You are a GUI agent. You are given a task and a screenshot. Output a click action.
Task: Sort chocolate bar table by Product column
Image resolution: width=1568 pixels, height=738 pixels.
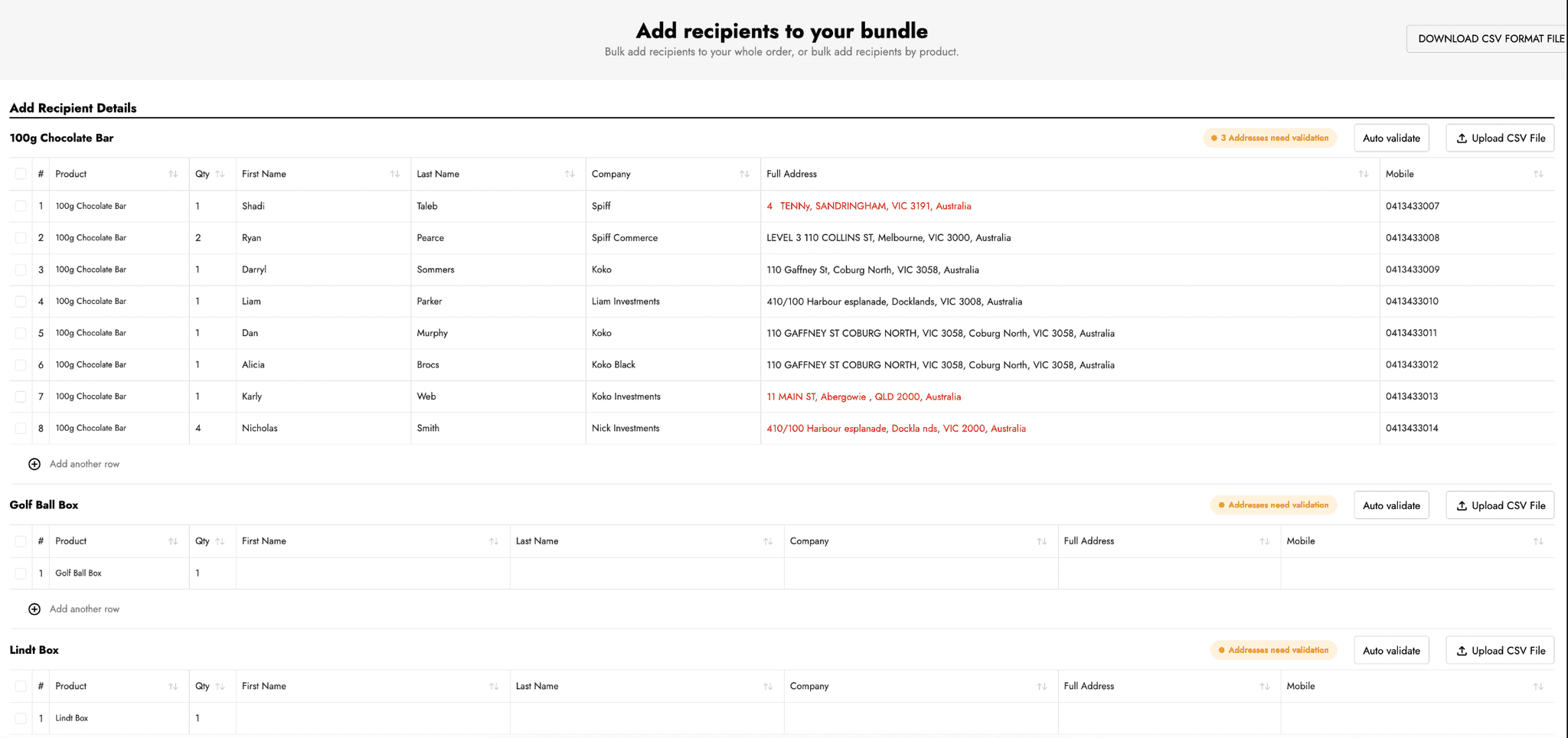coord(173,175)
